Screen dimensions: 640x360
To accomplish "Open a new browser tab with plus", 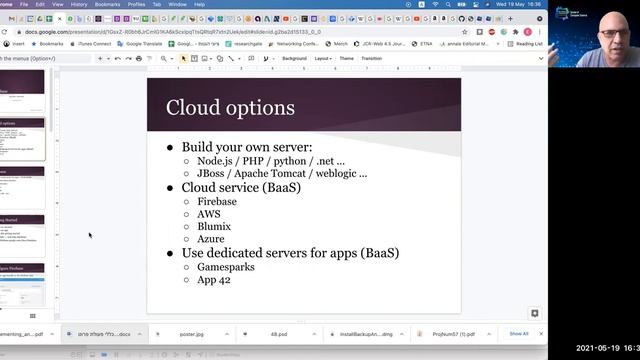I will 510,19.
